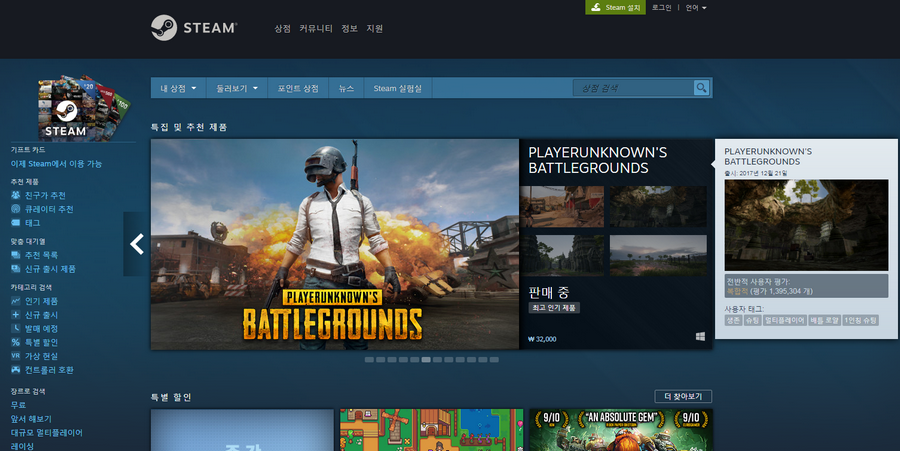Click the 배틀 로얄 user tag
The width and height of the screenshot is (900, 451).
tap(824, 320)
